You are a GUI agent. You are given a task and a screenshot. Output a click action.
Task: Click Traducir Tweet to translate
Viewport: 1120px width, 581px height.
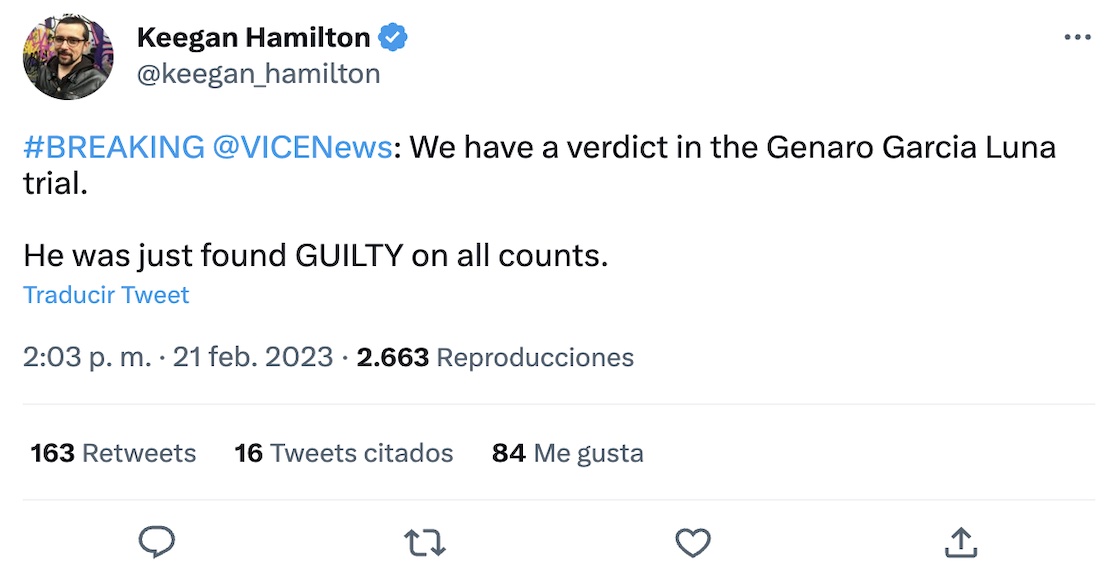point(106,295)
